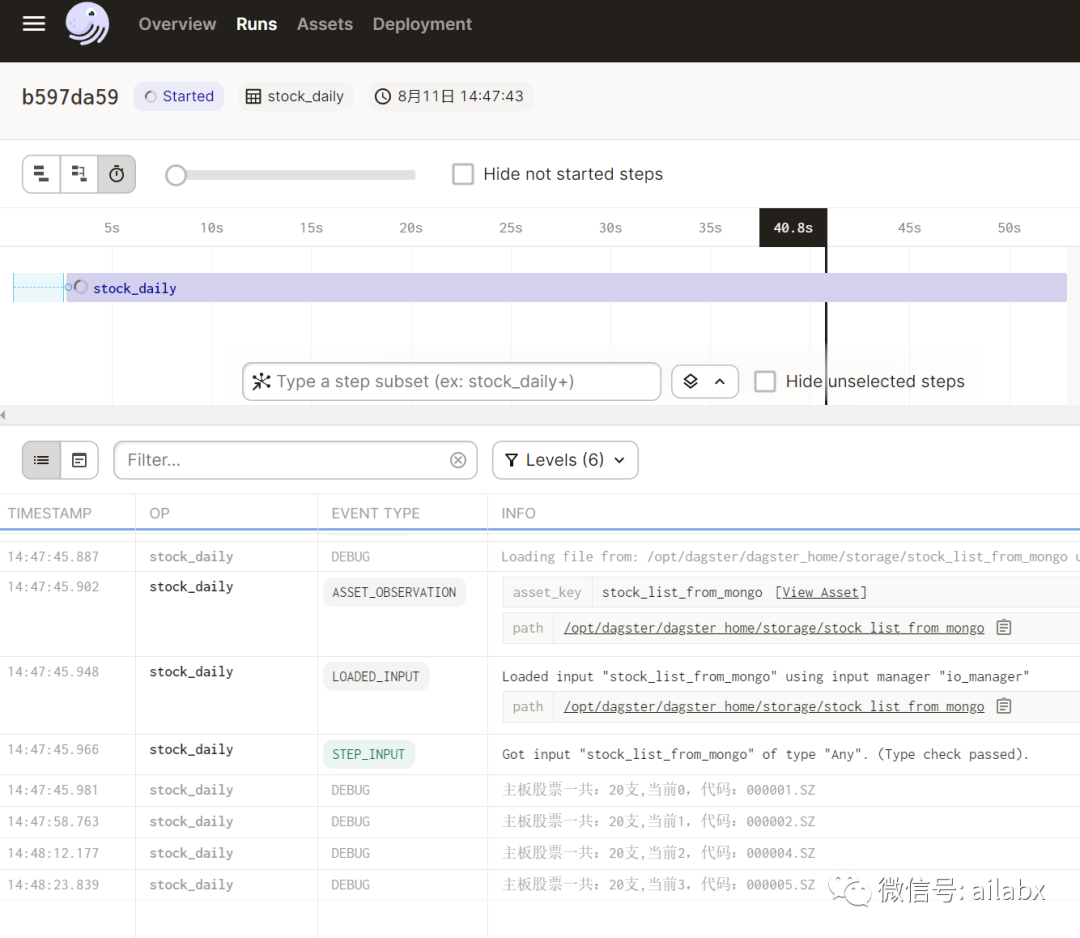The height and width of the screenshot is (938, 1080).
Task: Click the collapse arrow on the left of the panel divider
Action: tap(3, 415)
